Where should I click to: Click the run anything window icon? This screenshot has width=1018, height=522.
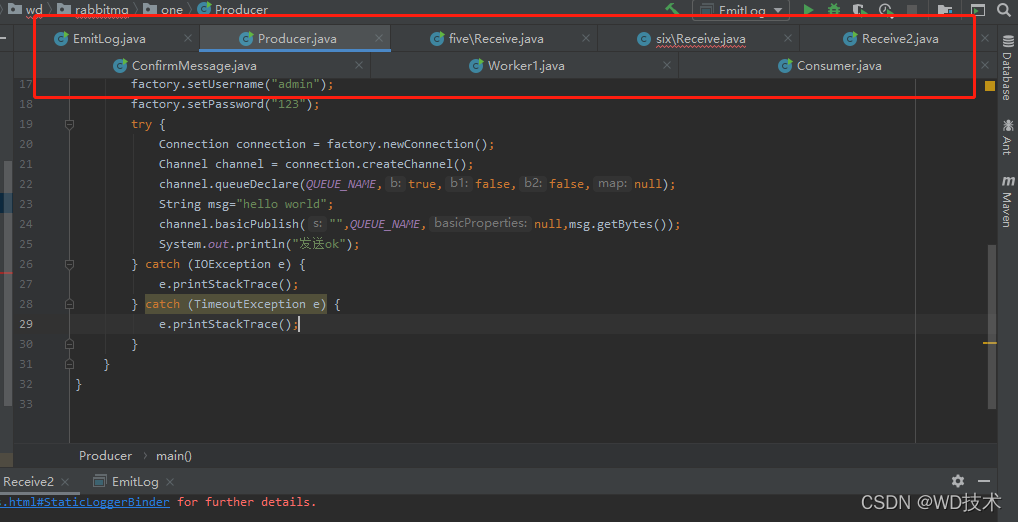pyautogui.click(x=978, y=9)
